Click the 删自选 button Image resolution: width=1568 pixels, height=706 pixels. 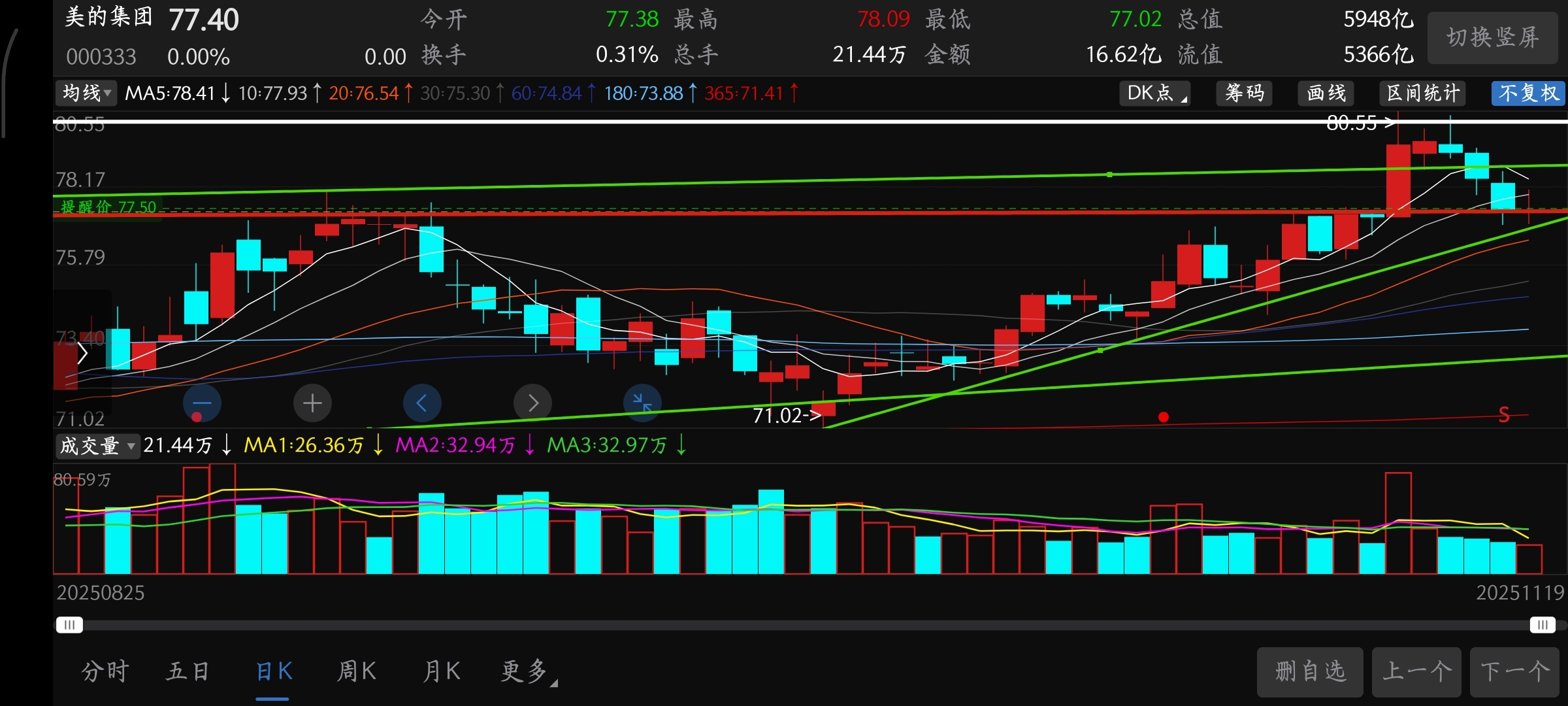[x=1310, y=671]
